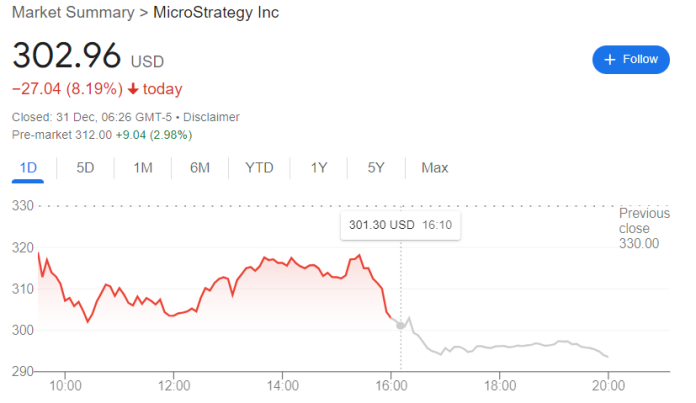Click the Previous close 330.00 label
The height and width of the screenshot is (403, 696).
[x=644, y=228]
